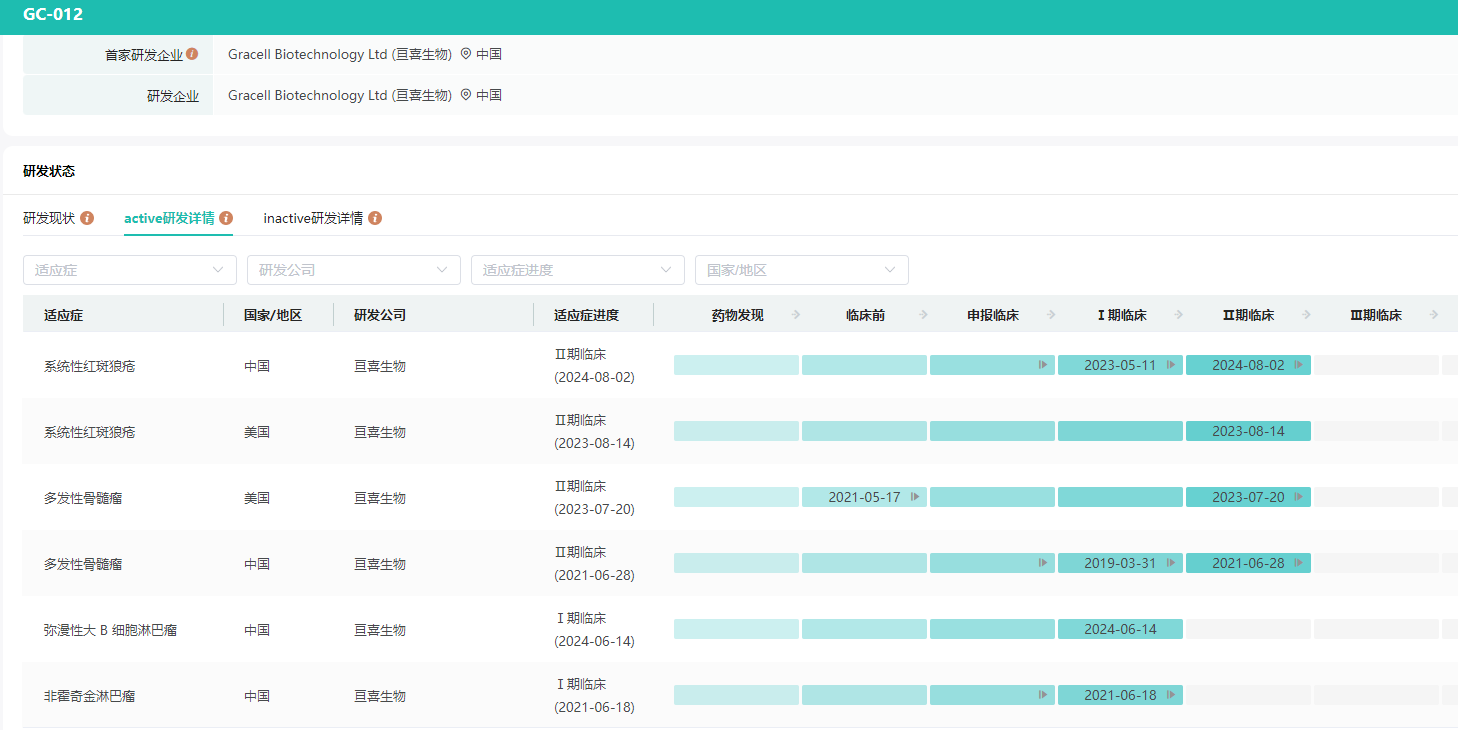Open the 国家/地区 filter dropdown
The height and width of the screenshot is (730, 1458).
(802, 270)
